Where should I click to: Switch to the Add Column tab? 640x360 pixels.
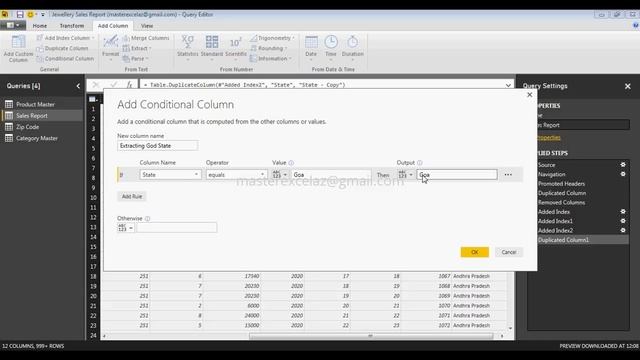[113, 26]
